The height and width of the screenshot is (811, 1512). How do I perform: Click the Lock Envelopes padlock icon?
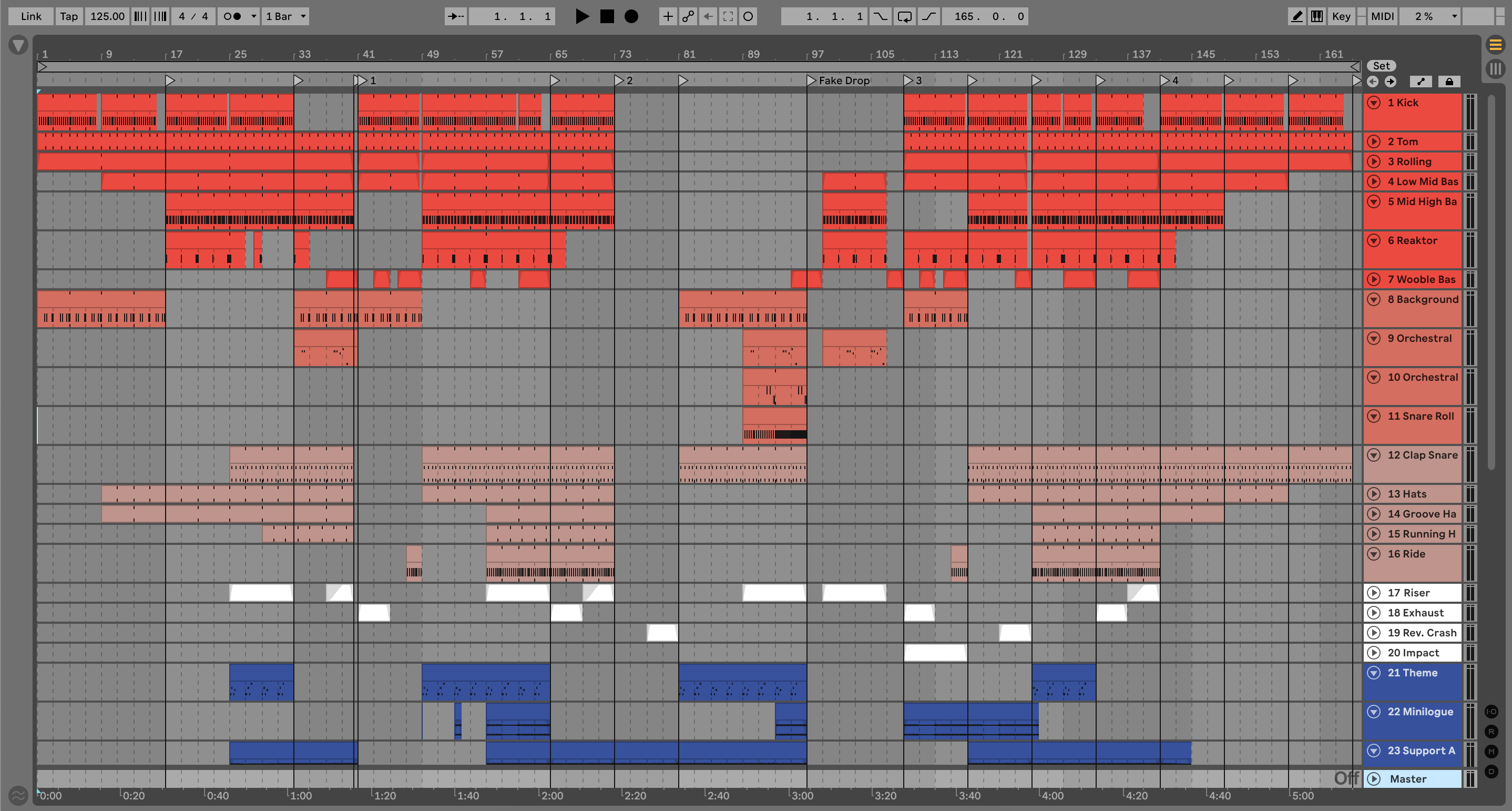1449,82
